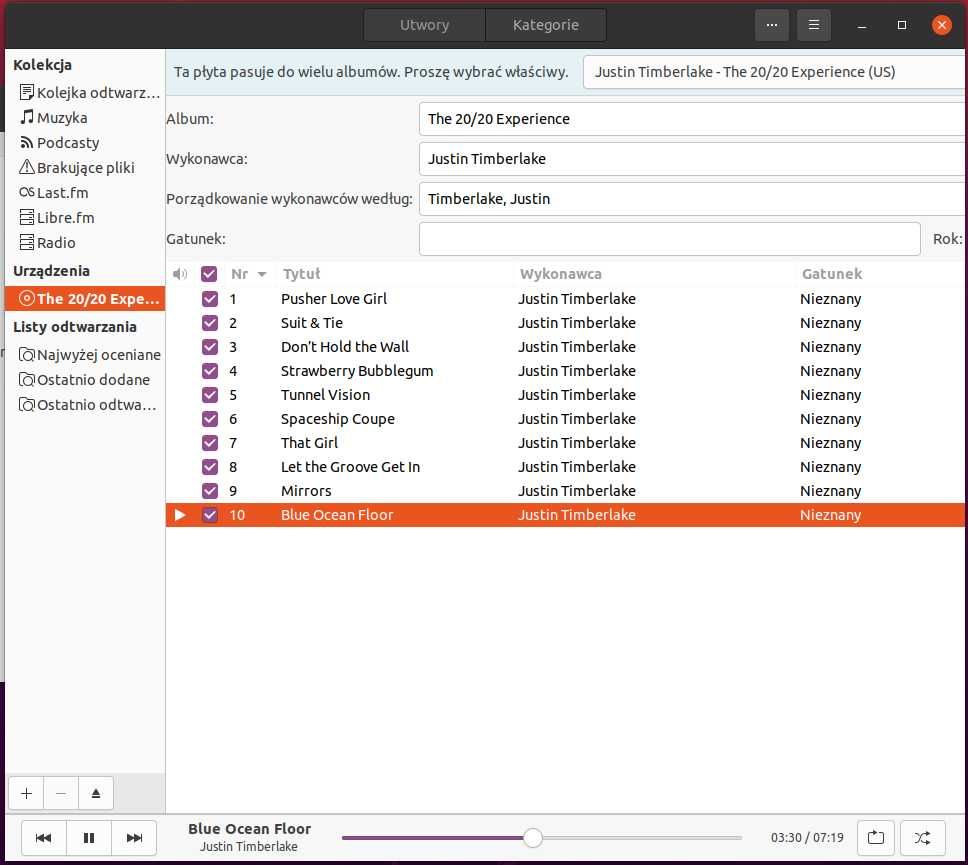The image size is (968, 865).
Task: Switch to Kategorie view
Action: click(x=546, y=25)
